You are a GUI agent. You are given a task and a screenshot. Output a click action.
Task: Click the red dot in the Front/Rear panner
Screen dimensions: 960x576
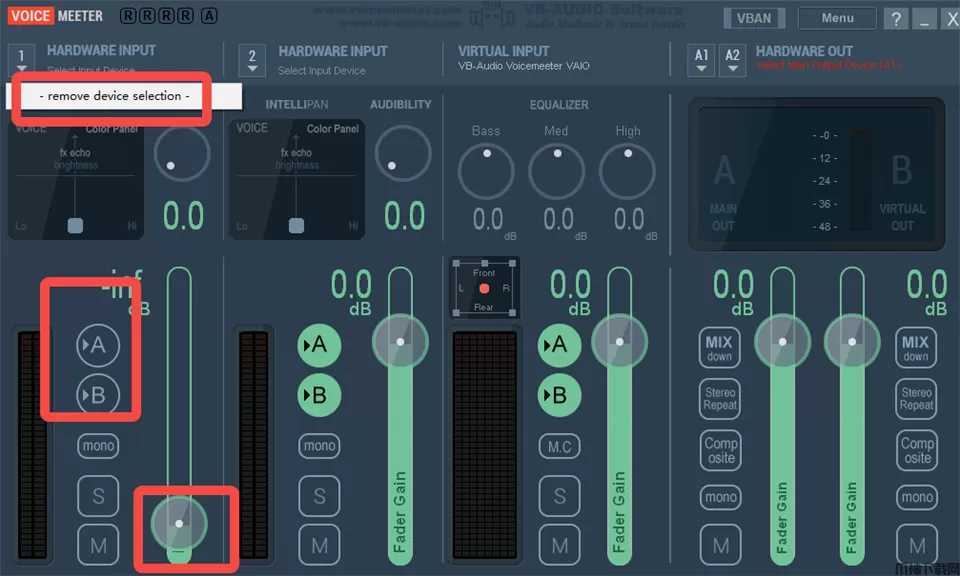point(484,288)
